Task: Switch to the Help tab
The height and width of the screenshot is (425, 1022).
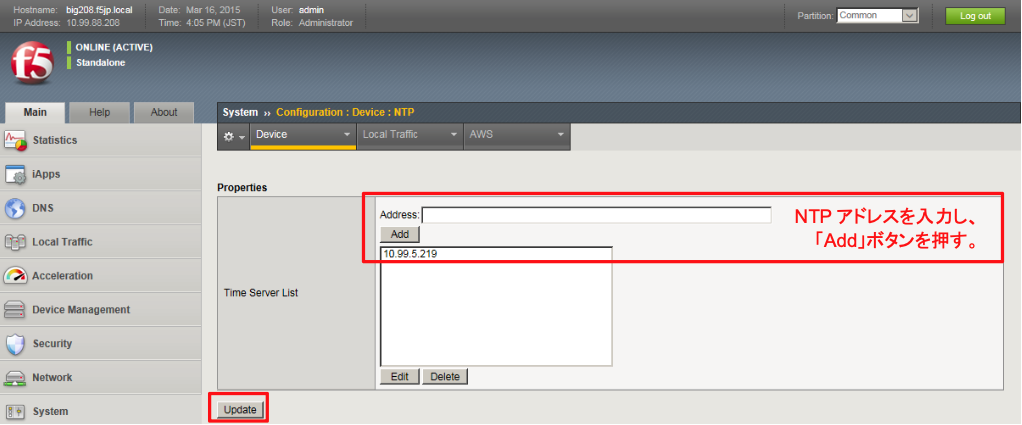Action: pos(100,112)
